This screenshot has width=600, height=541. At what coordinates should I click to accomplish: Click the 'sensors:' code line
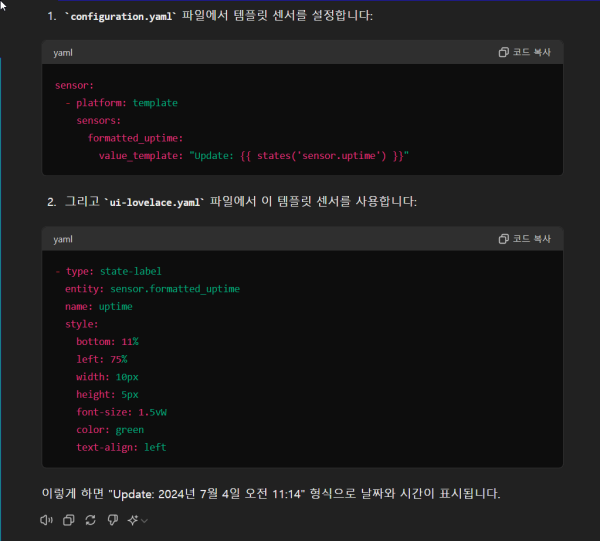click(x=99, y=121)
